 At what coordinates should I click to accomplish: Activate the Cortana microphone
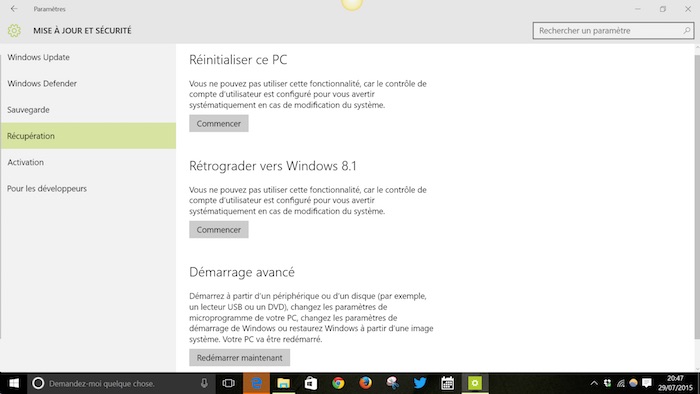tap(204, 383)
